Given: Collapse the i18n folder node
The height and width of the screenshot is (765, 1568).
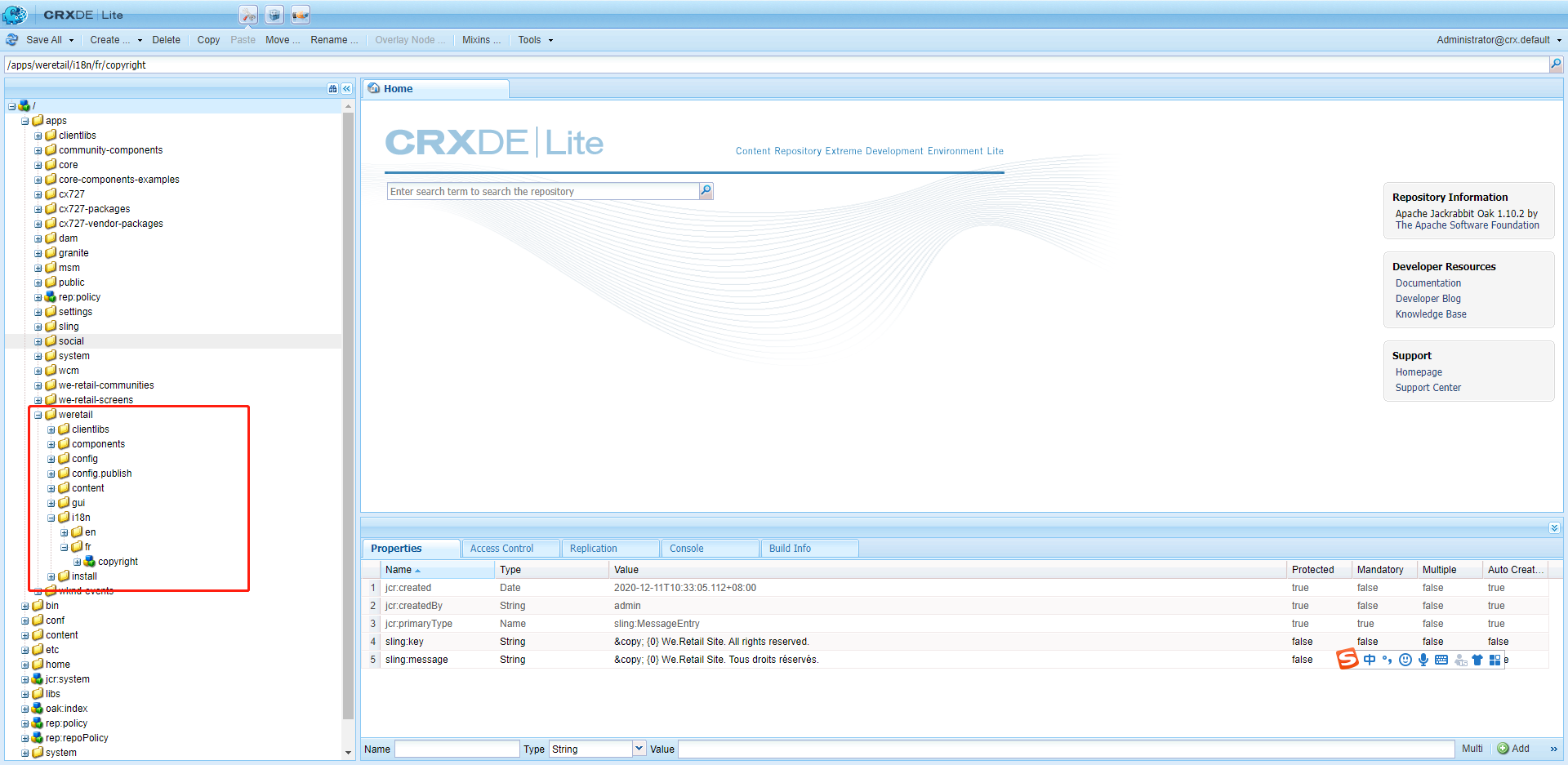Looking at the screenshot, I should [x=51, y=518].
